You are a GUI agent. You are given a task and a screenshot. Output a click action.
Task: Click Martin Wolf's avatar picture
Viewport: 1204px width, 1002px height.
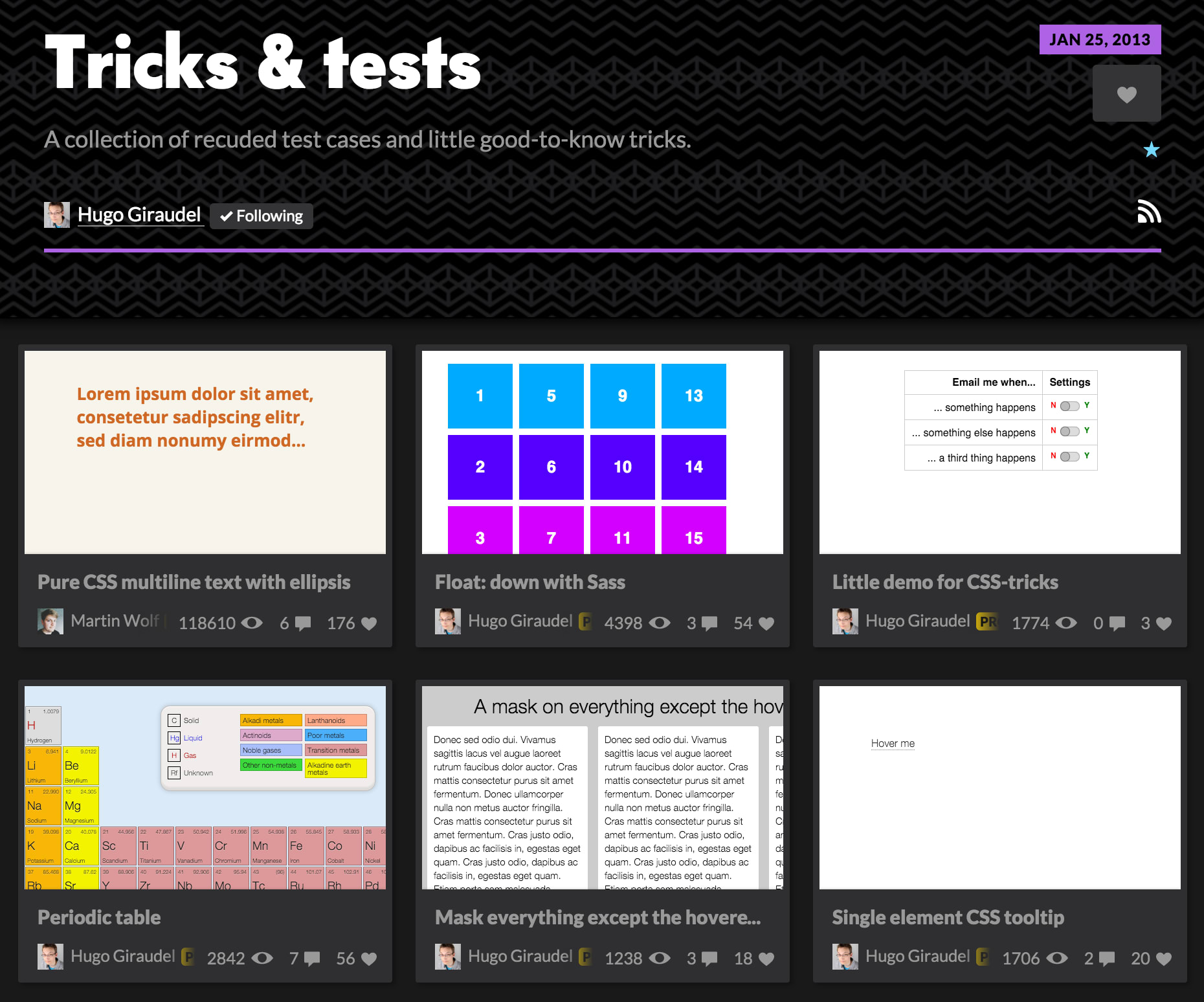50,621
